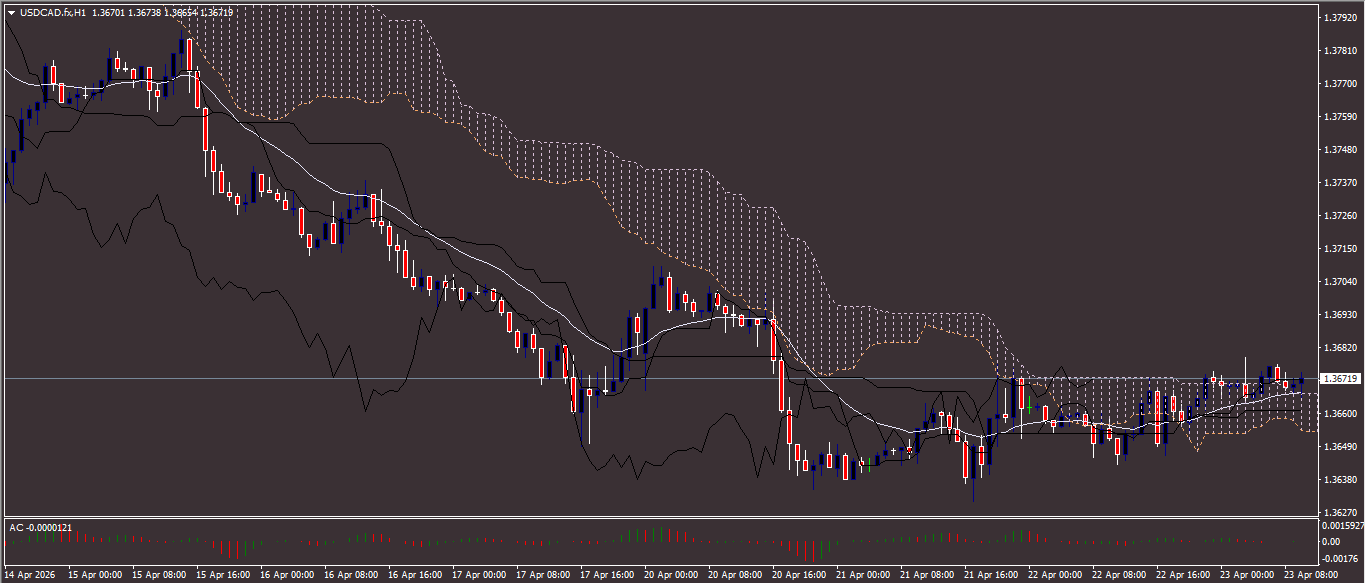The height and width of the screenshot is (583, 1366).
Task: Click the USDCAD.fx,H1 chart title label
Action: pos(55,14)
